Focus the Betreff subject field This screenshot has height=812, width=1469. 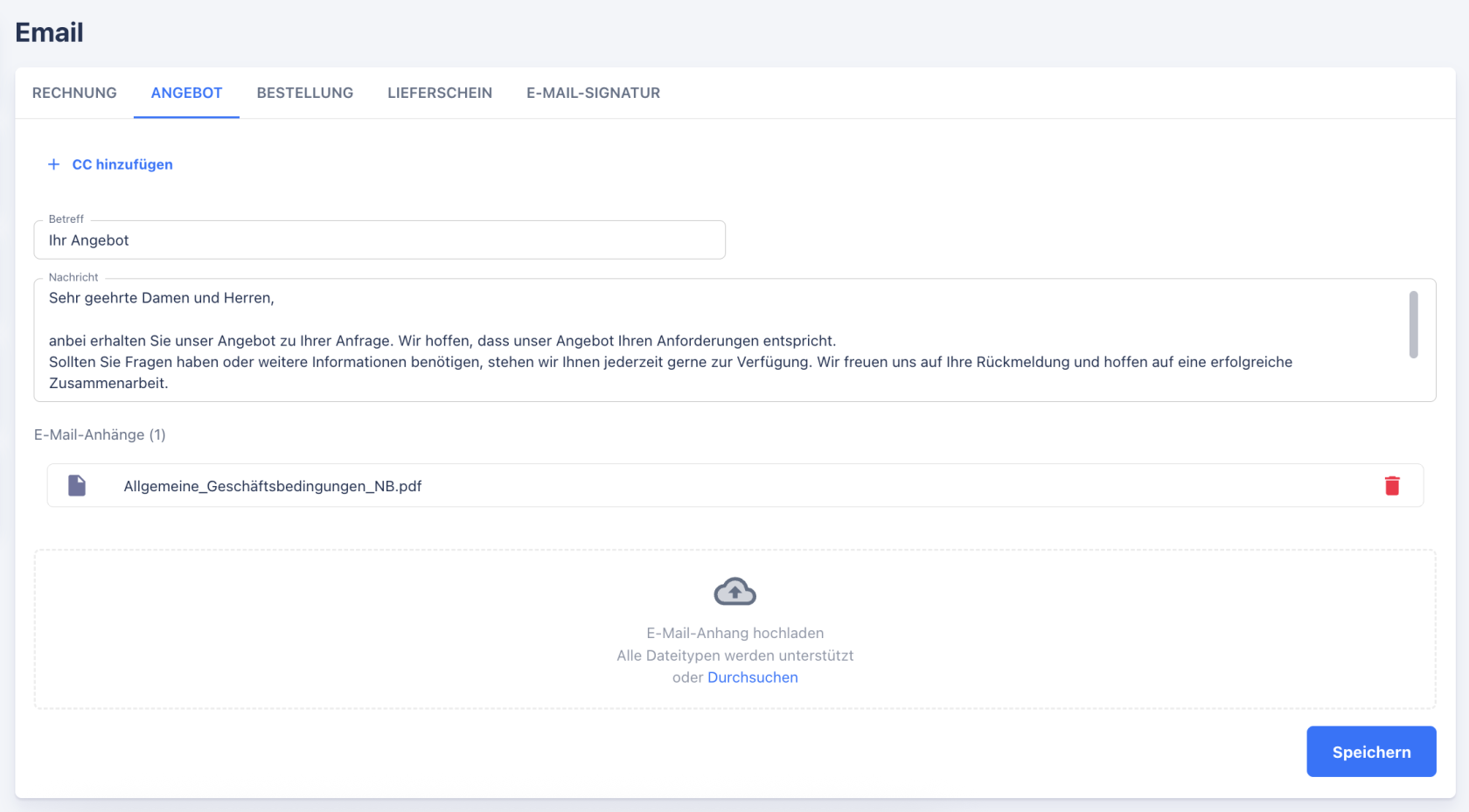[x=379, y=240]
